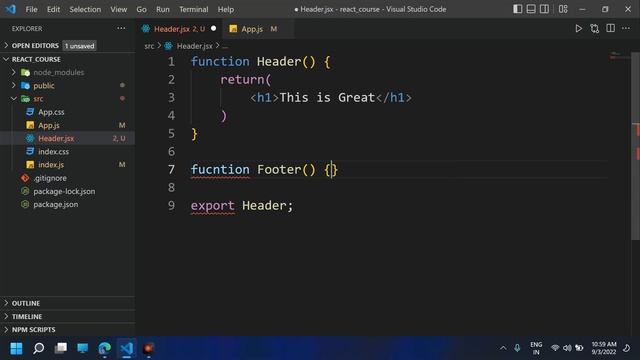Toggle secondary sidebar layout icon

point(544,9)
